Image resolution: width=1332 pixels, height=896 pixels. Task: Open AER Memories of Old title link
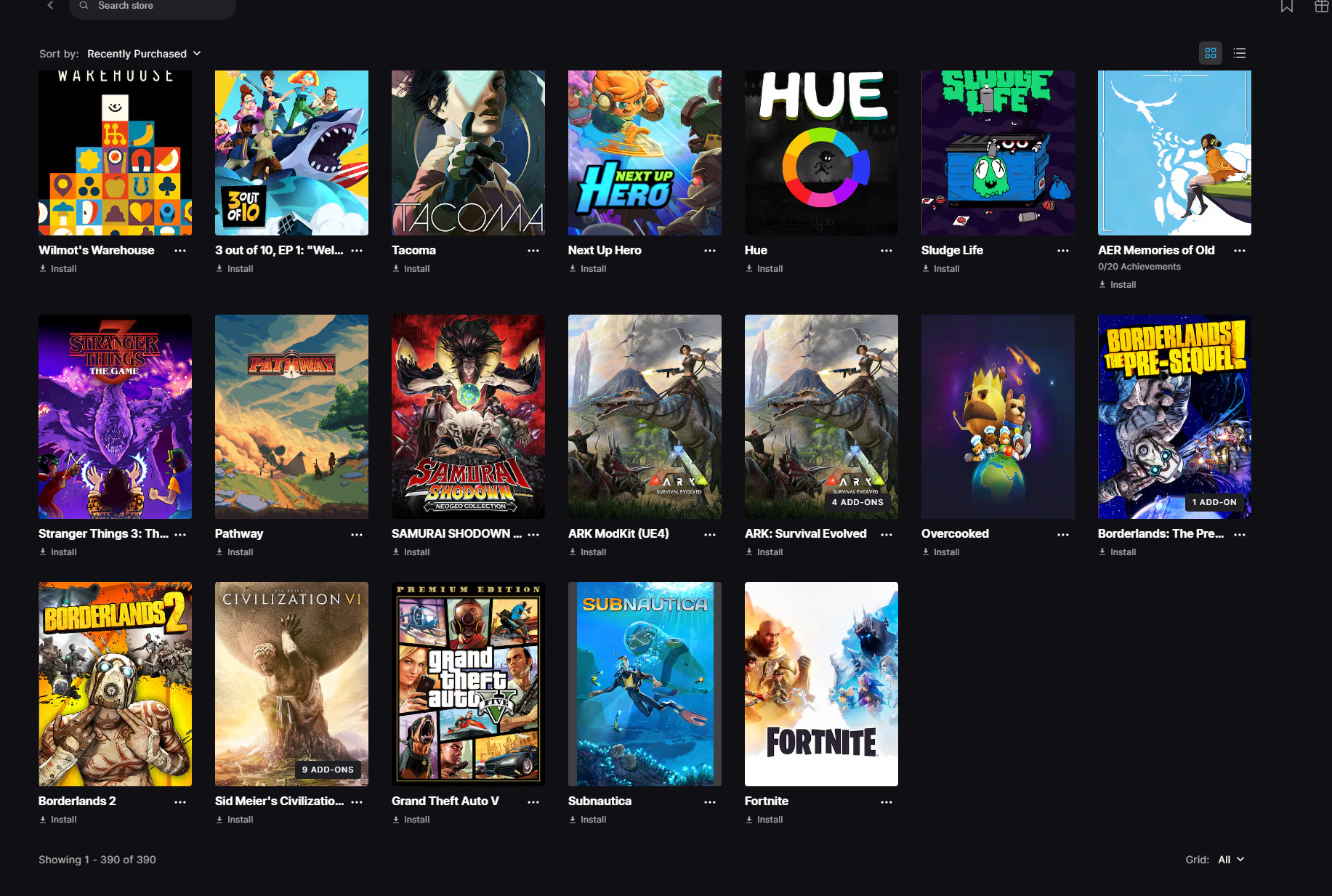pyautogui.click(x=1155, y=250)
